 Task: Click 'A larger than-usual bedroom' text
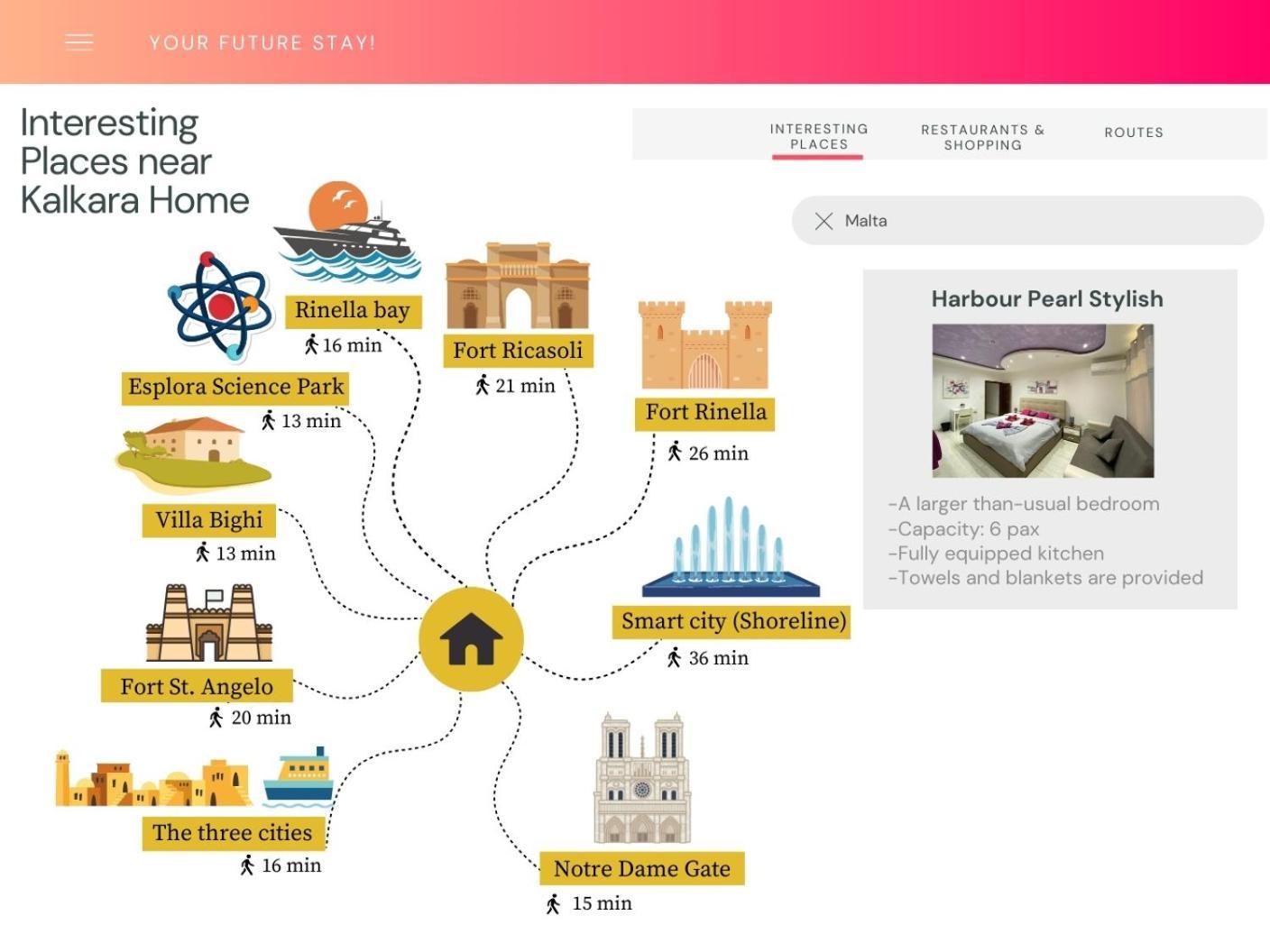1024,504
